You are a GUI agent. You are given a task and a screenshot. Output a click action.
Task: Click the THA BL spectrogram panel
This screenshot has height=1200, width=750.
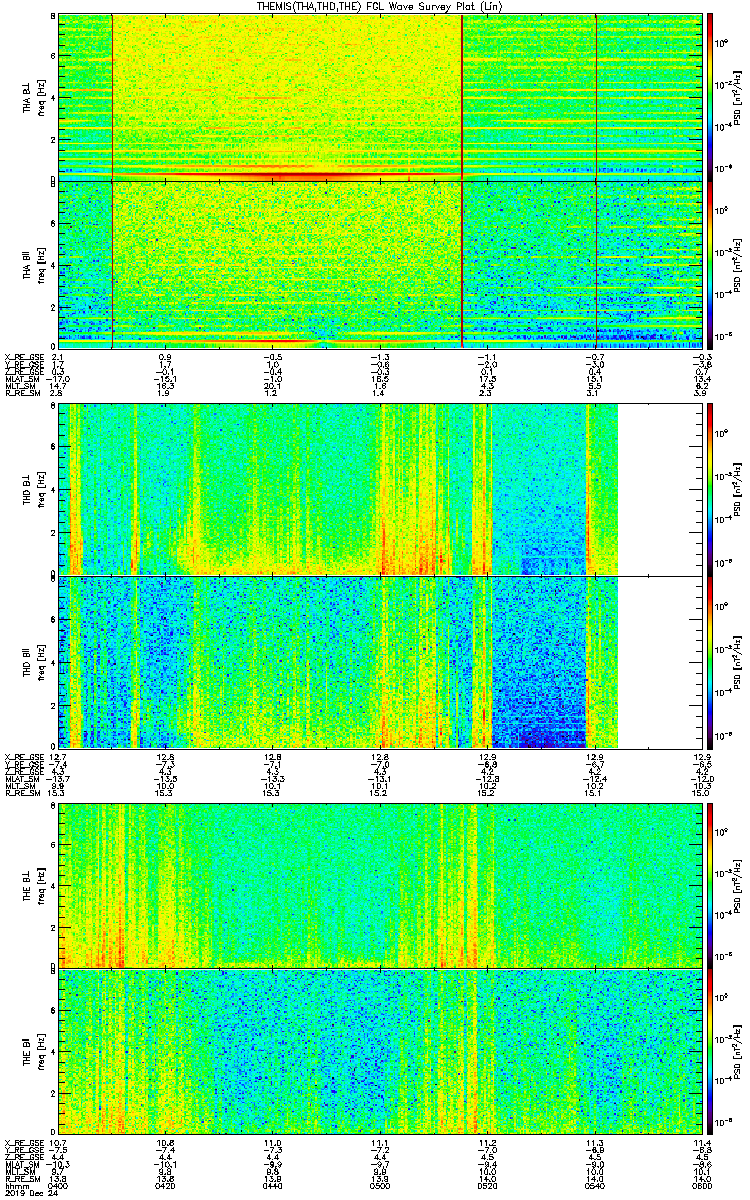(380, 96)
